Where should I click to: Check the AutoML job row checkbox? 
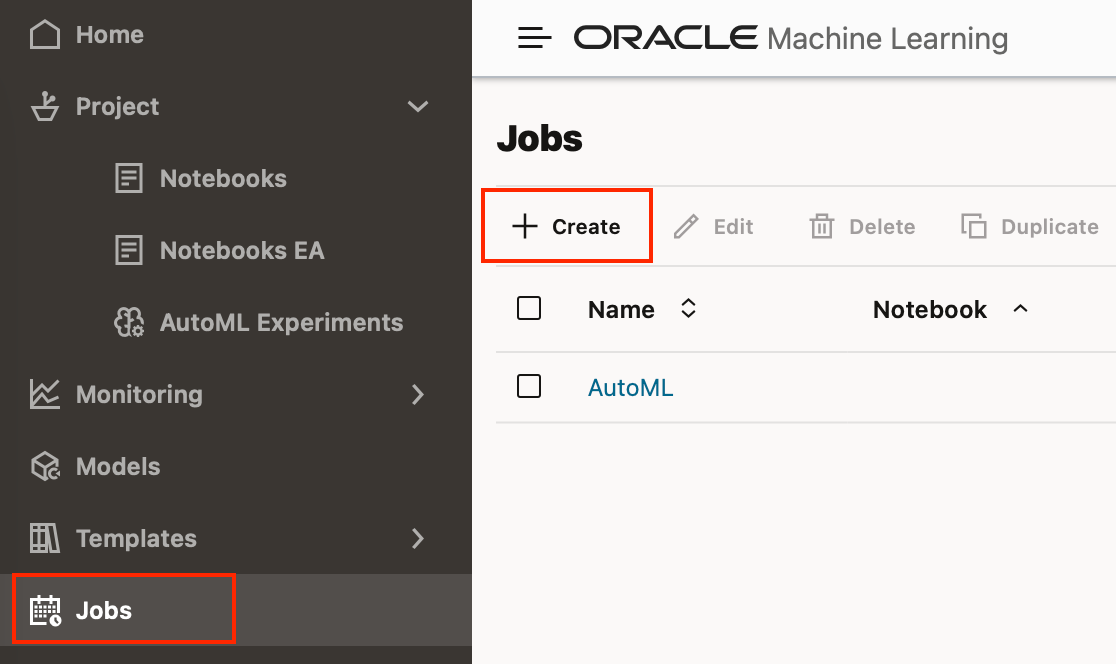pyautogui.click(x=529, y=386)
